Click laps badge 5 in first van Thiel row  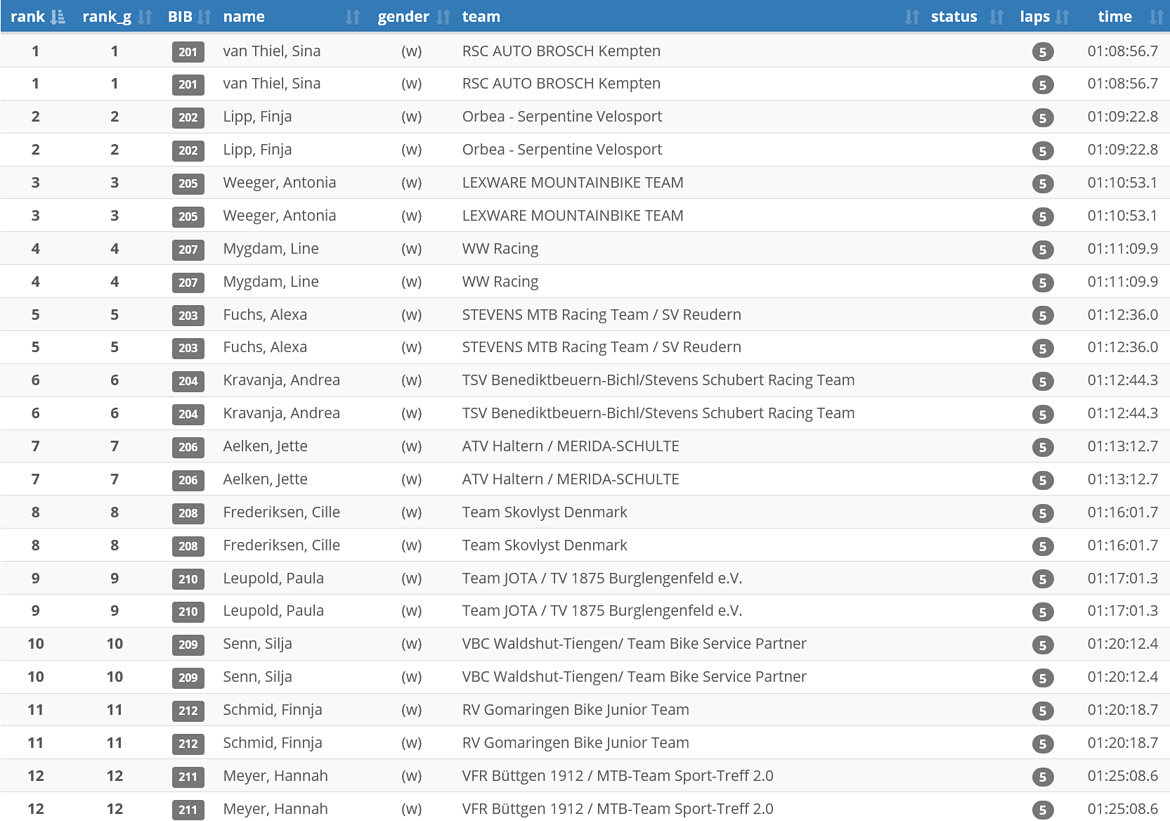click(x=1042, y=51)
